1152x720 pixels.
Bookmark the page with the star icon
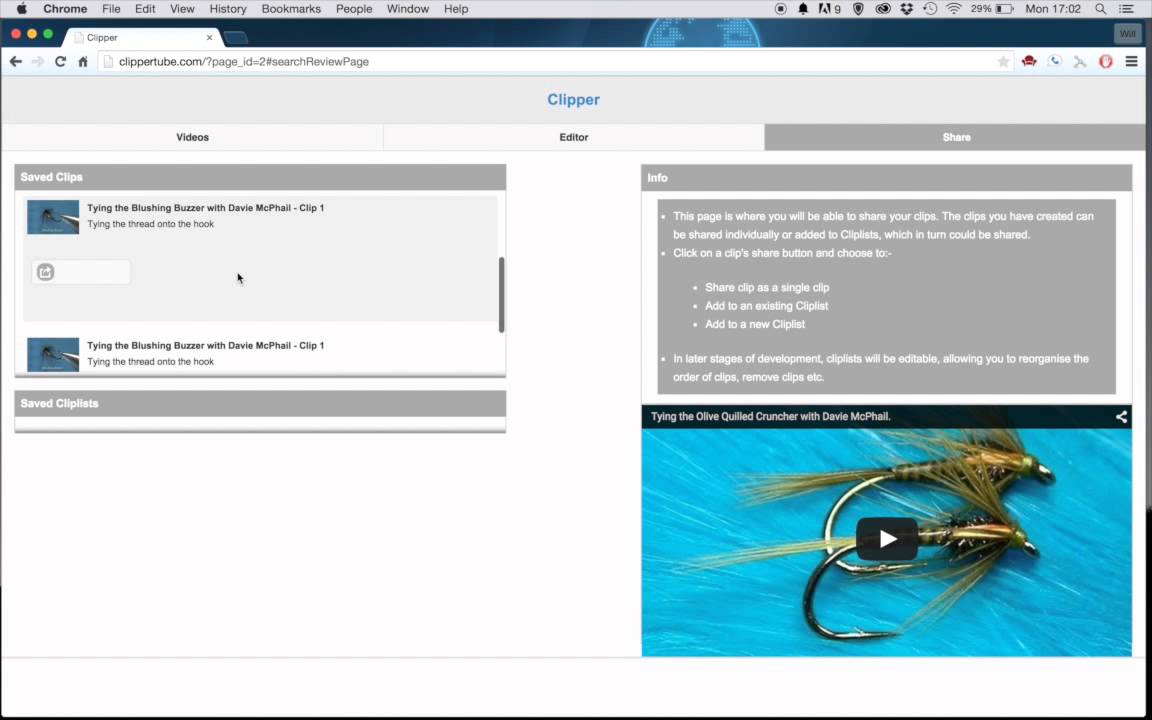1003,62
